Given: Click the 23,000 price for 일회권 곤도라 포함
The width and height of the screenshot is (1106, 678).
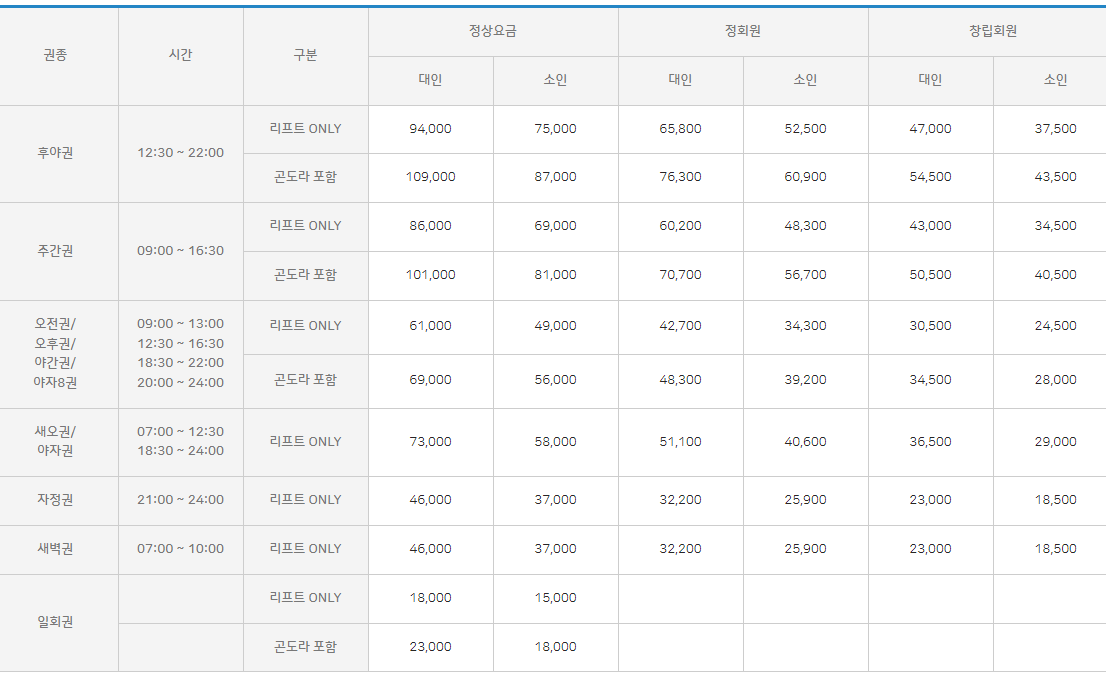Looking at the screenshot, I should click(430, 647).
